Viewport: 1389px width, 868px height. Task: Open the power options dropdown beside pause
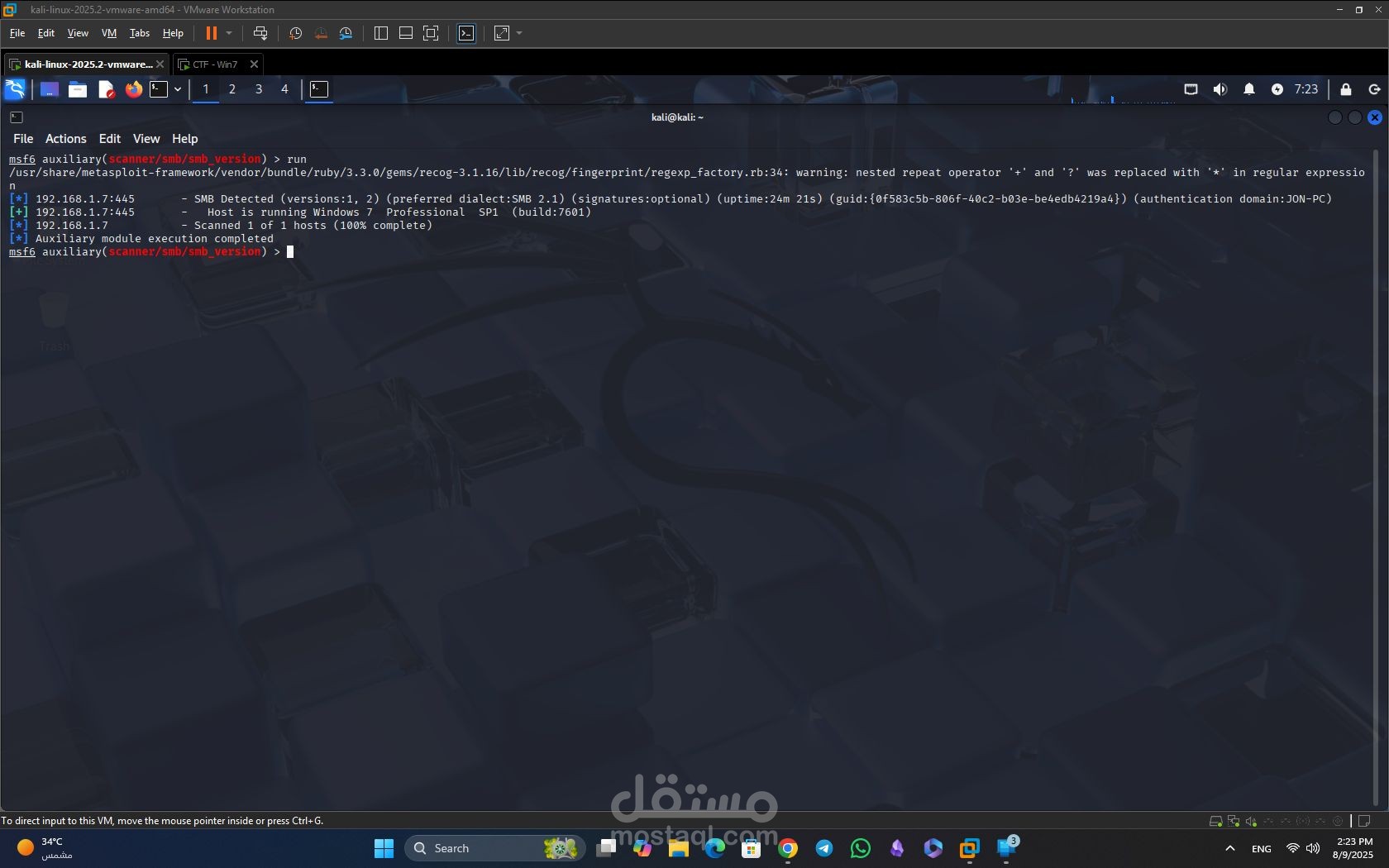[x=229, y=33]
